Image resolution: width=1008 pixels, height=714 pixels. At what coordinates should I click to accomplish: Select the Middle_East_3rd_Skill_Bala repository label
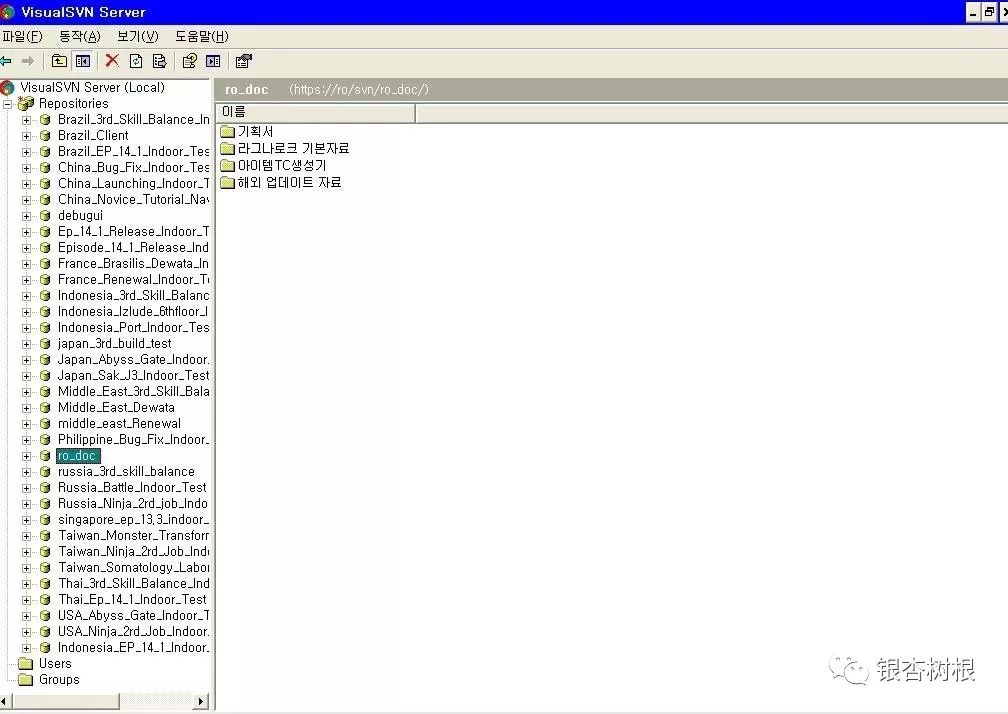coord(134,392)
